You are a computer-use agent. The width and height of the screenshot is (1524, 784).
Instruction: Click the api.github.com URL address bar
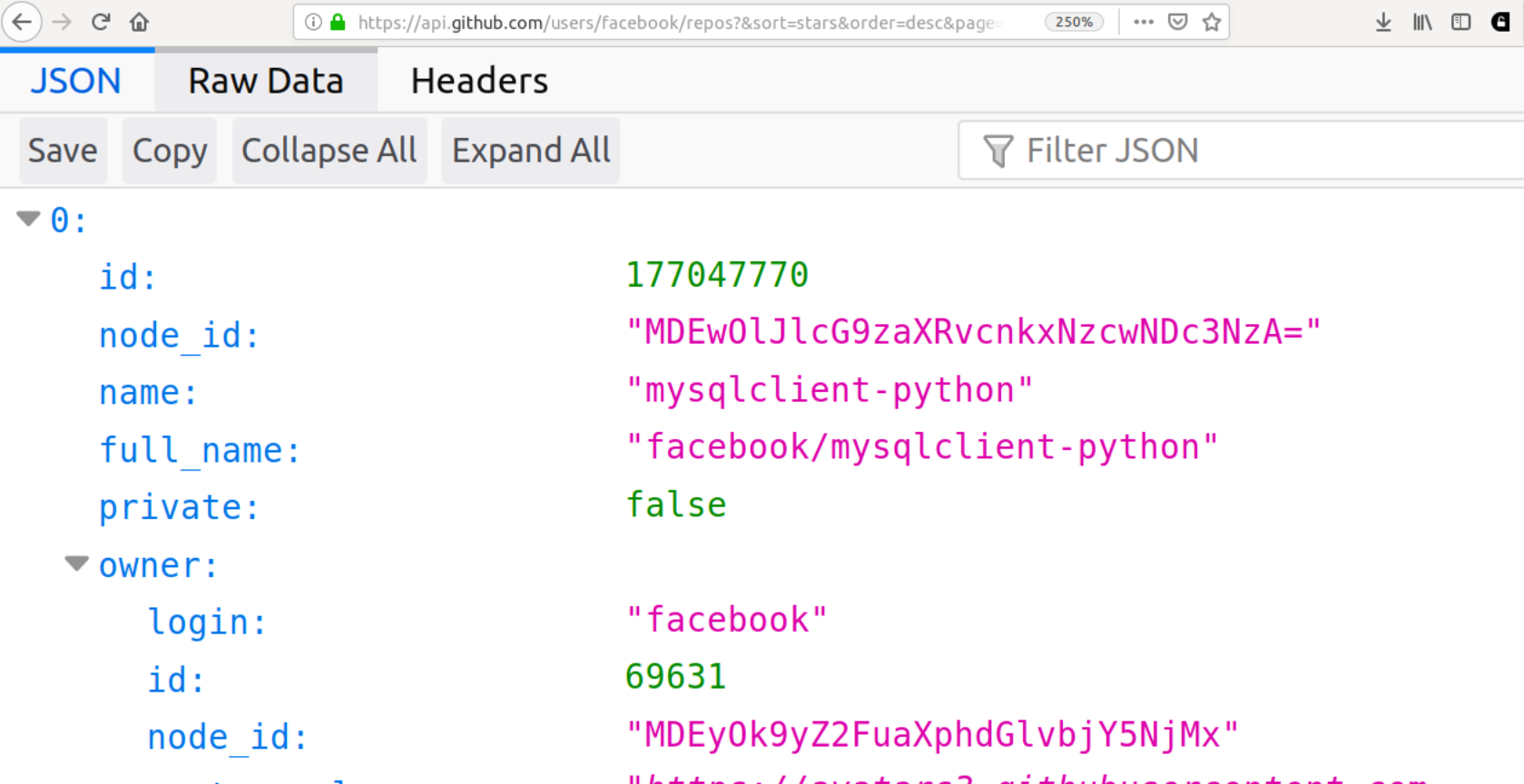[x=681, y=22]
